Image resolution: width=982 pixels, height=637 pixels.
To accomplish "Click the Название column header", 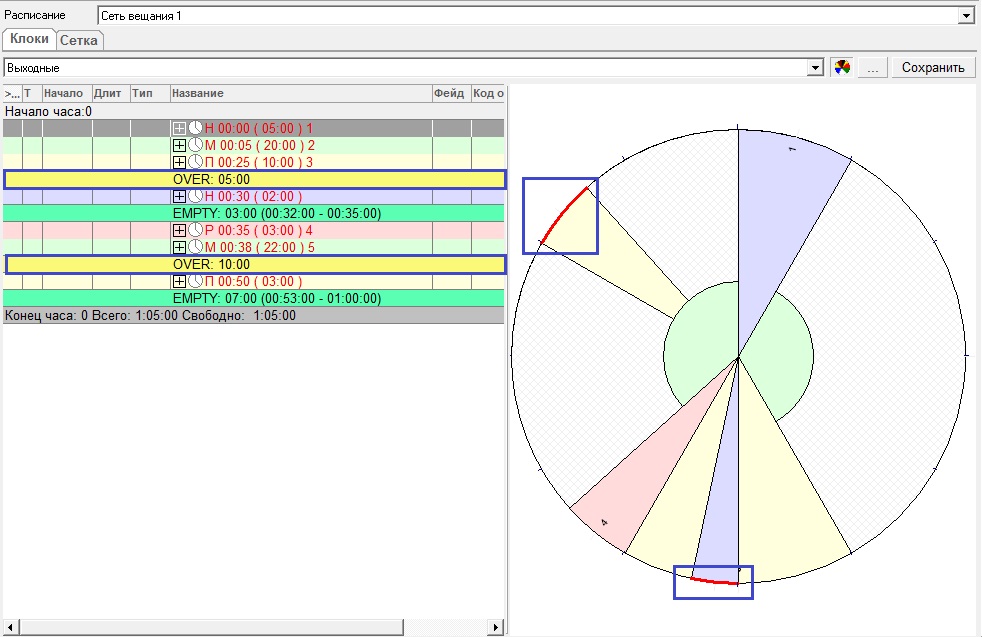I will coord(301,93).
